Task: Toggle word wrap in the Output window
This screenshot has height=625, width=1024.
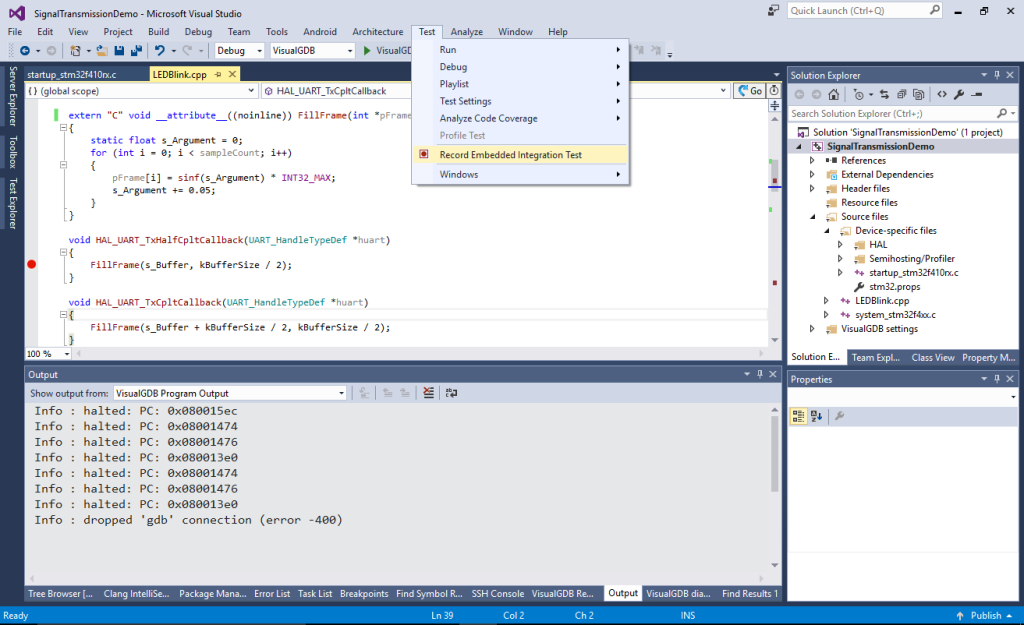Action: [452, 392]
